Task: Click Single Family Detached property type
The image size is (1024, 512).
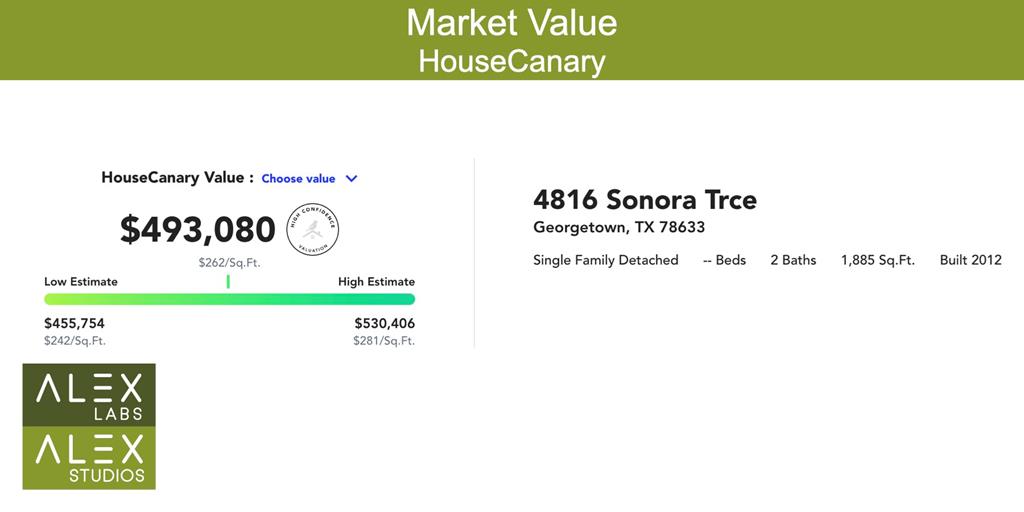Action: (x=605, y=260)
